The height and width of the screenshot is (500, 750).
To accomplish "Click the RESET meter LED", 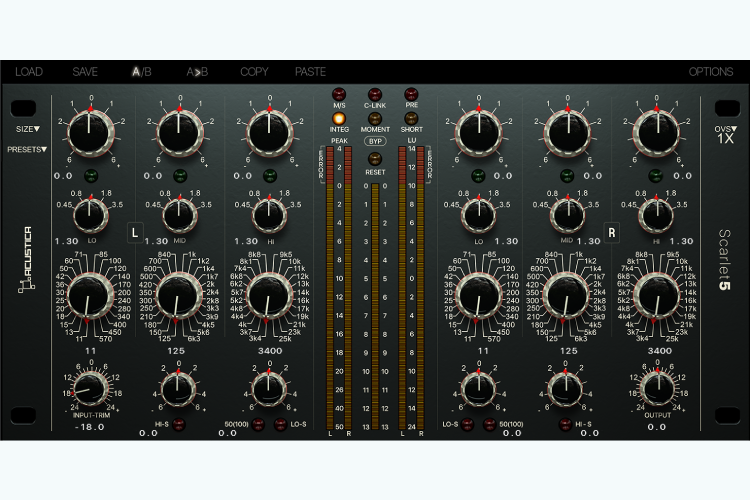I will pyautogui.click(x=375, y=158).
